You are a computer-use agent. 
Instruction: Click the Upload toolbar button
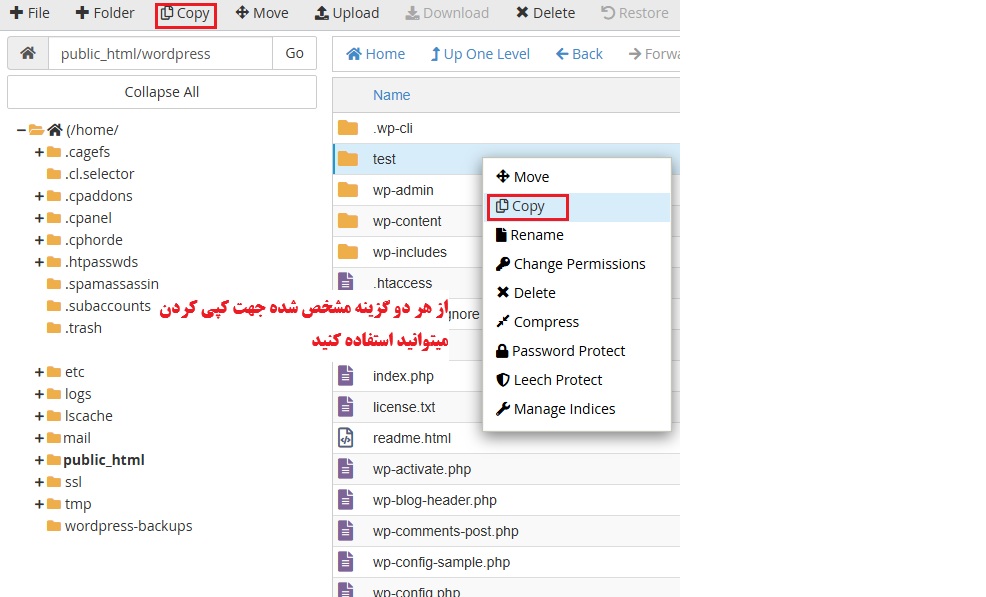[347, 13]
